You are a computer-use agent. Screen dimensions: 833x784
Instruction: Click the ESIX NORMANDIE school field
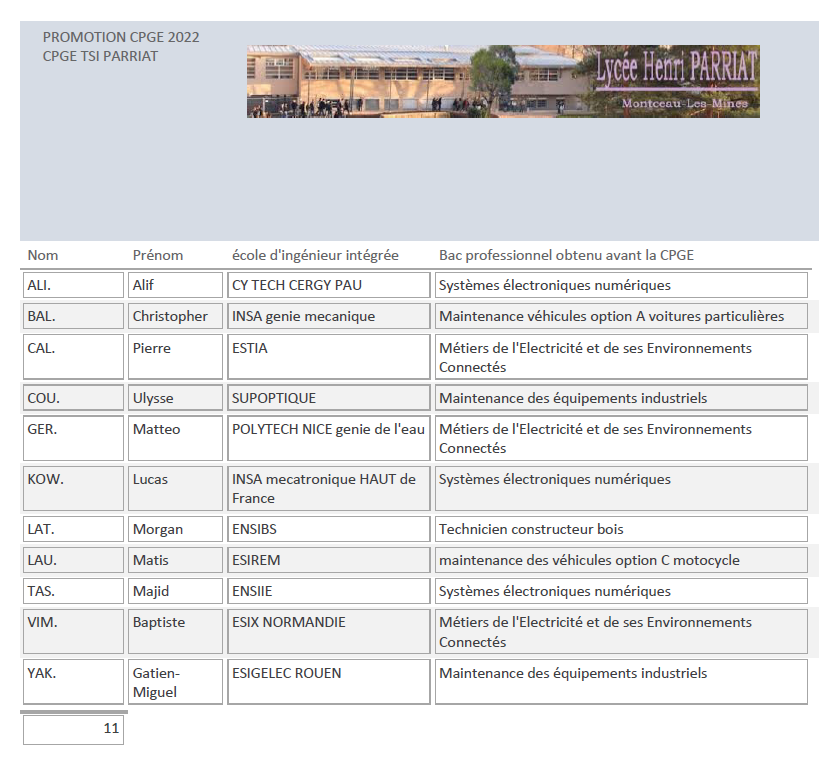[329, 632]
